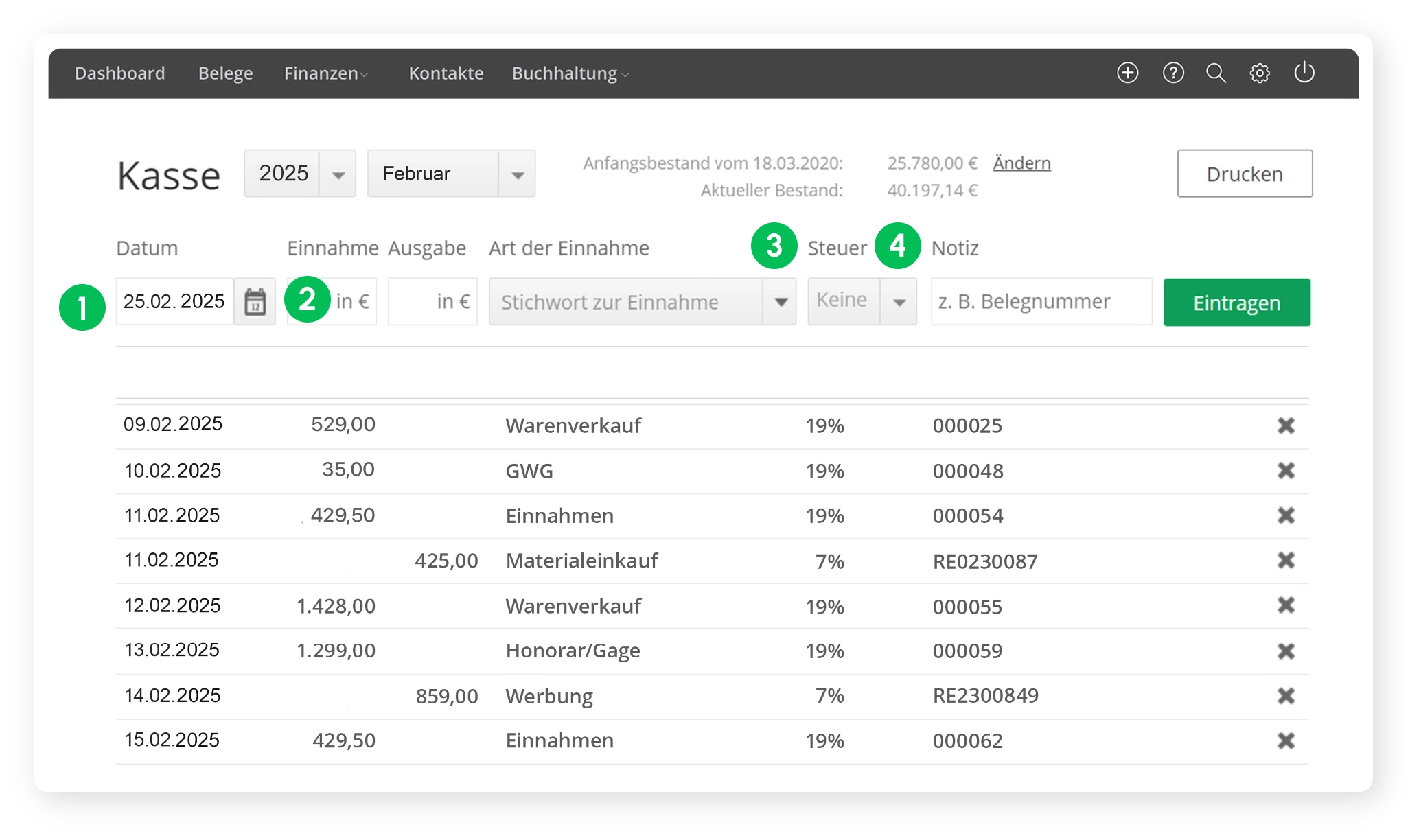Expand the Steuer Keine dropdown
The height and width of the screenshot is (840, 1421).
(899, 302)
